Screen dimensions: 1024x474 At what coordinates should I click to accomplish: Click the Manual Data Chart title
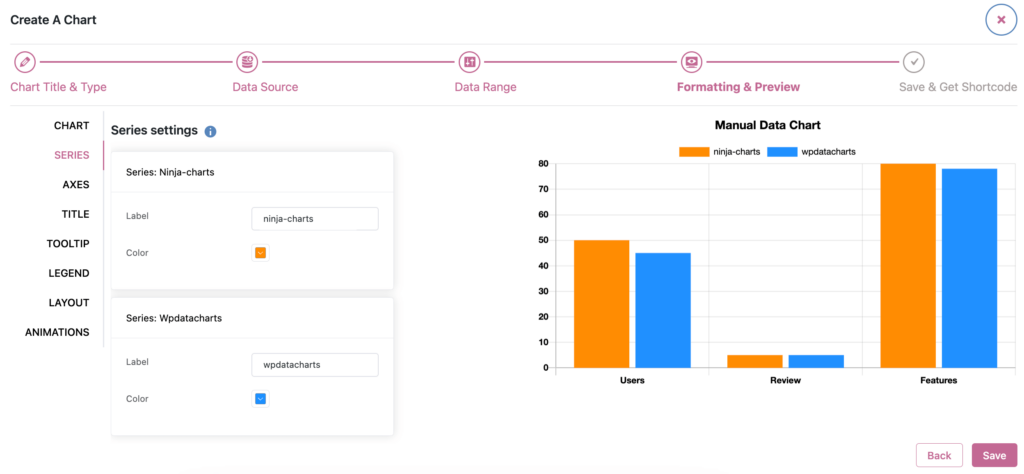(x=767, y=125)
